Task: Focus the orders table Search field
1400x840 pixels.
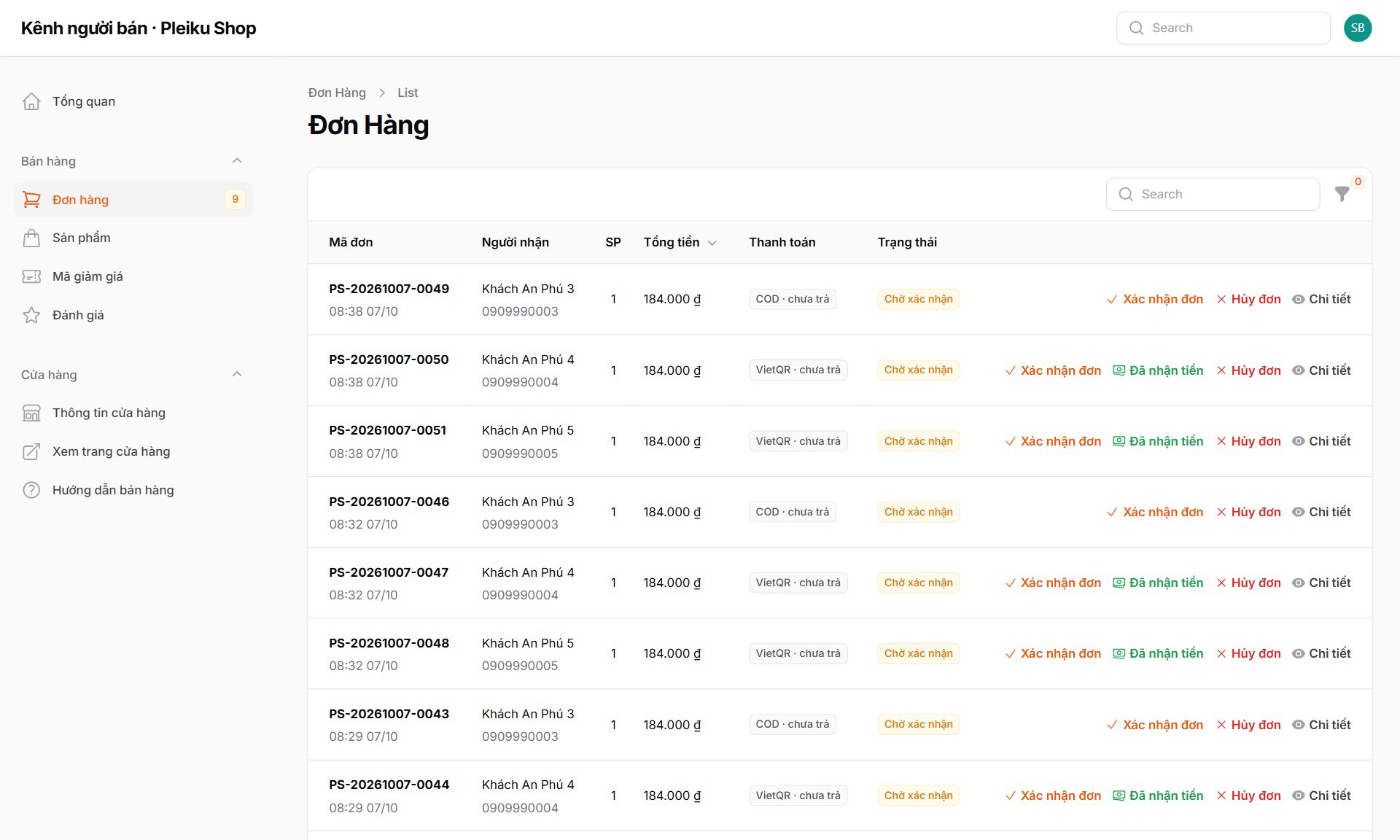Action: [1213, 194]
